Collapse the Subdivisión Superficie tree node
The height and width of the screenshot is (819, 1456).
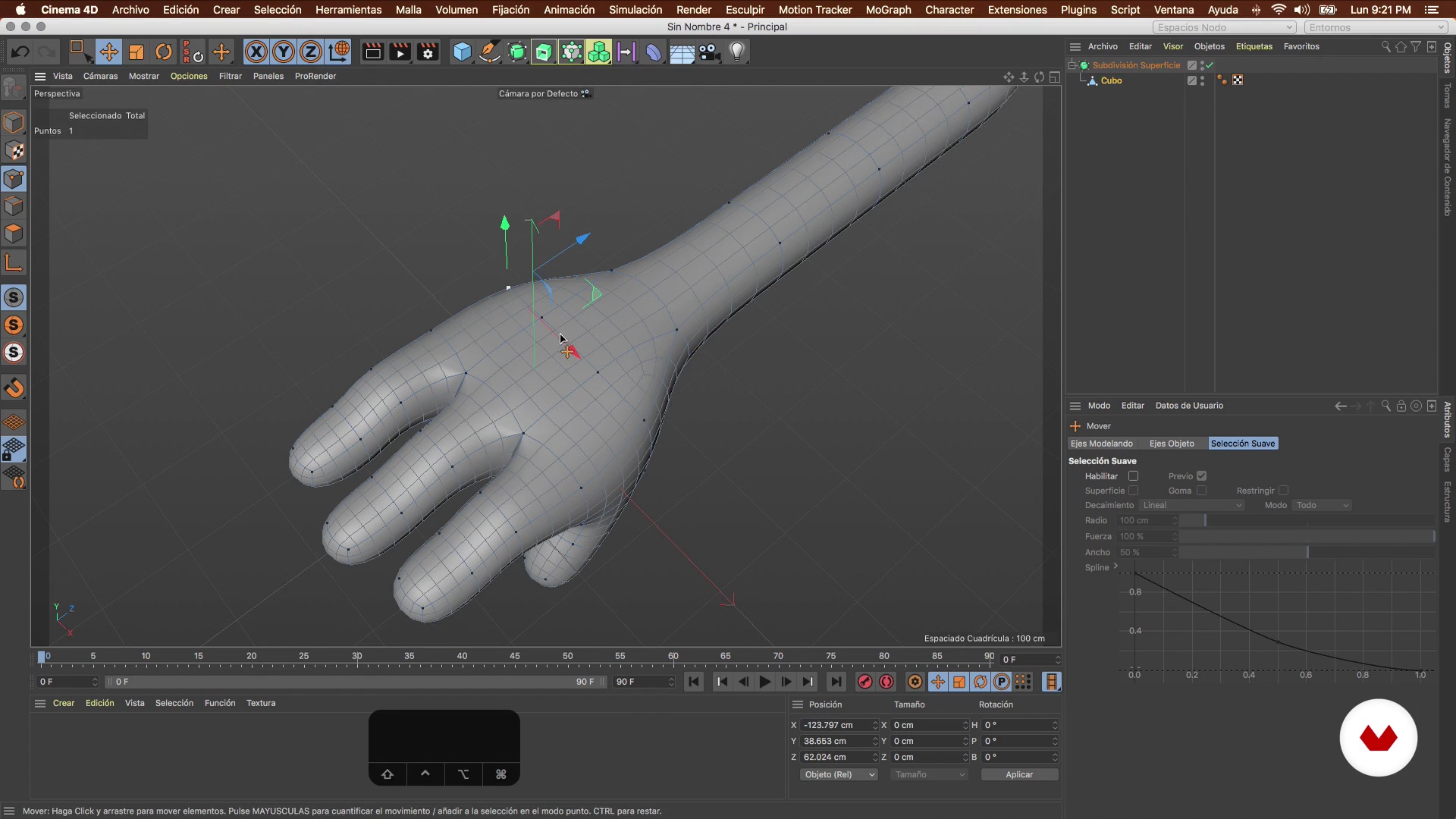pyautogui.click(x=1072, y=65)
